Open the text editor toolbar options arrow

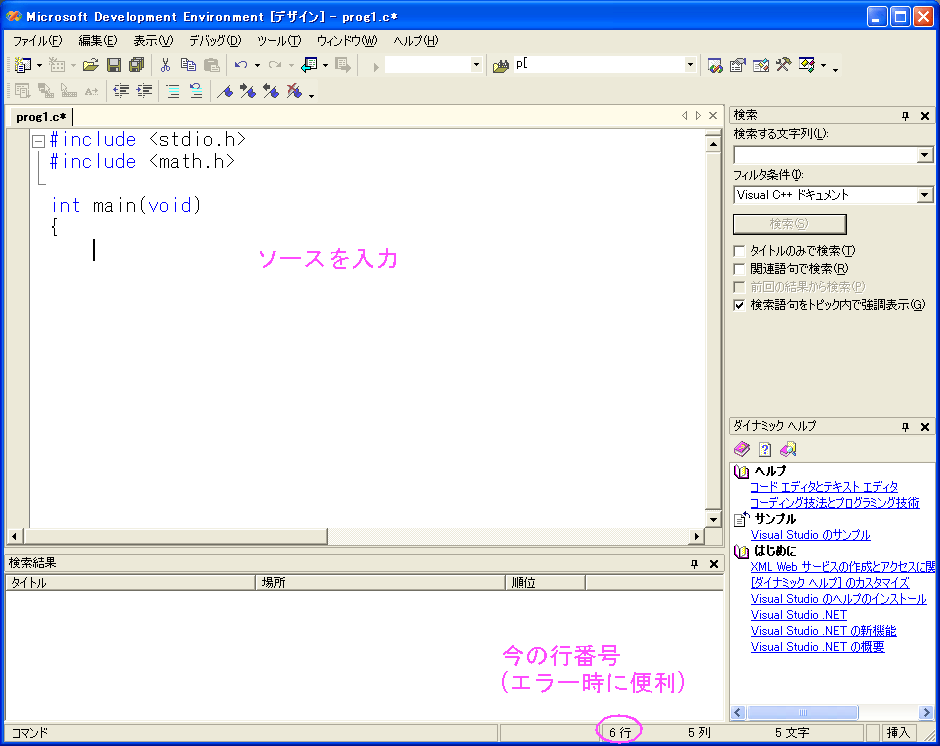tap(312, 94)
